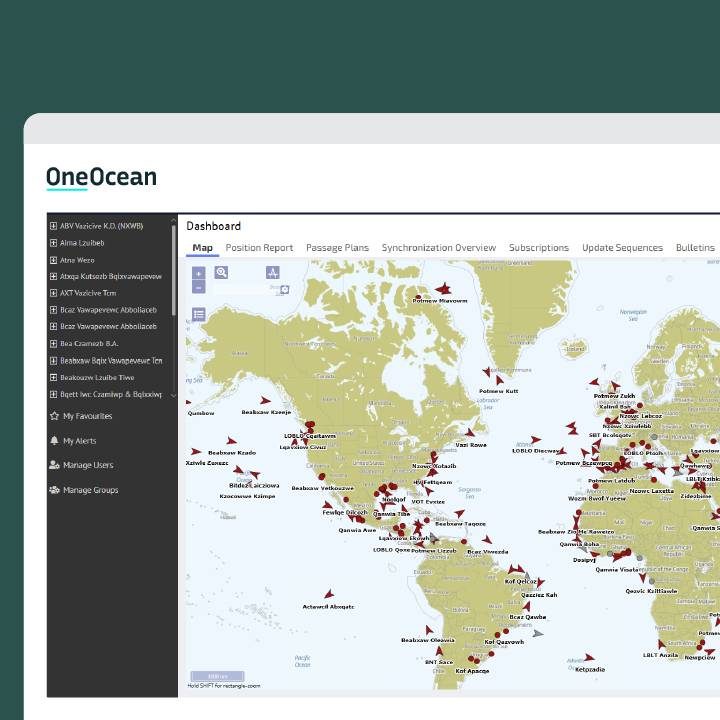Expand the Bea Czamwzb B.A. entry

point(53,343)
